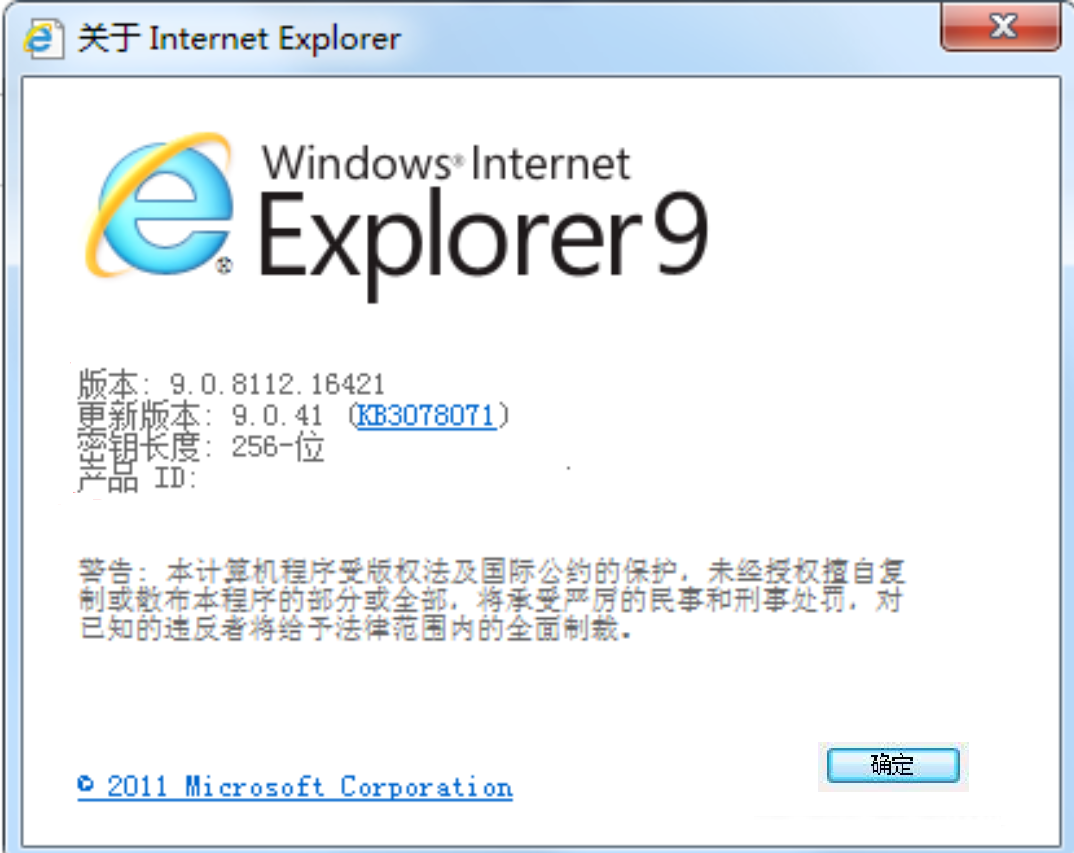Click the 密钥长度 label
Screen dimensions: 1074x853
click(x=138, y=447)
